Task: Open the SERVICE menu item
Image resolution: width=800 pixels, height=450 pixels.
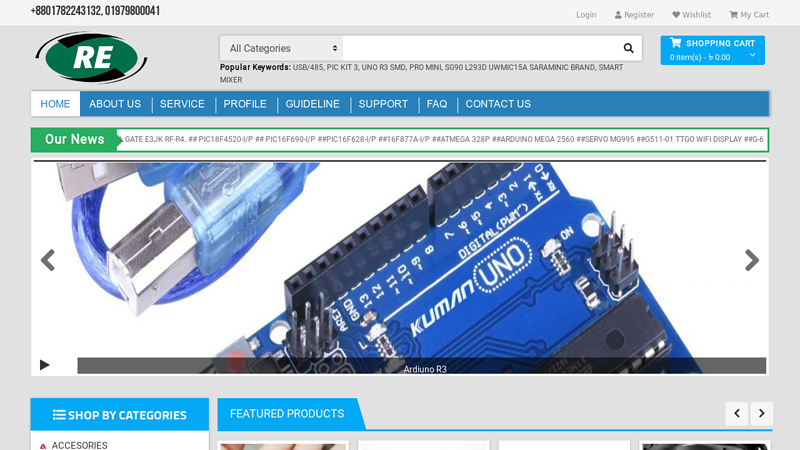Action: coord(182,104)
